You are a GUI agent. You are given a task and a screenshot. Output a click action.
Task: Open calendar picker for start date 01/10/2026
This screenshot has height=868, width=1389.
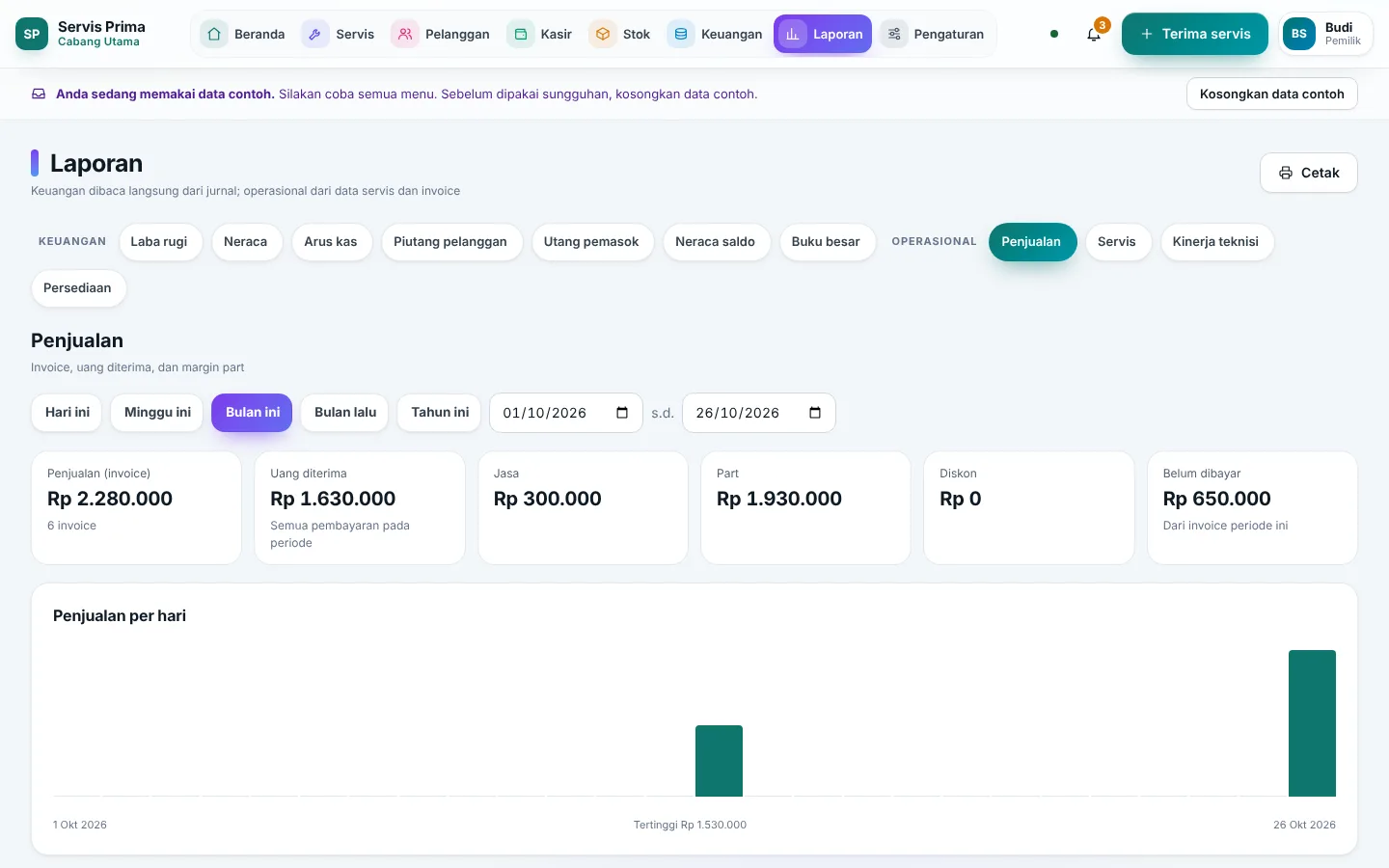click(622, 413)
